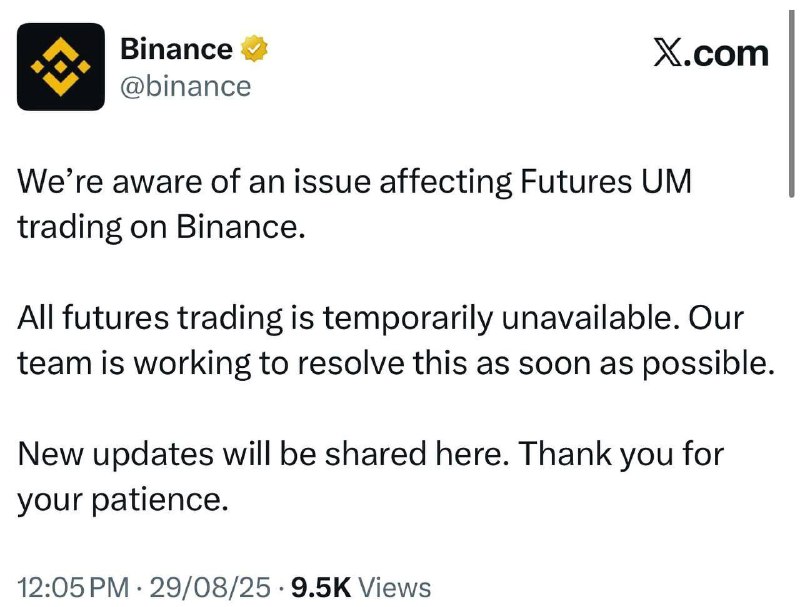This screenshot has height=607, width=800.
Task: Open the @binance handle link
Action: (x=185, y=86)
